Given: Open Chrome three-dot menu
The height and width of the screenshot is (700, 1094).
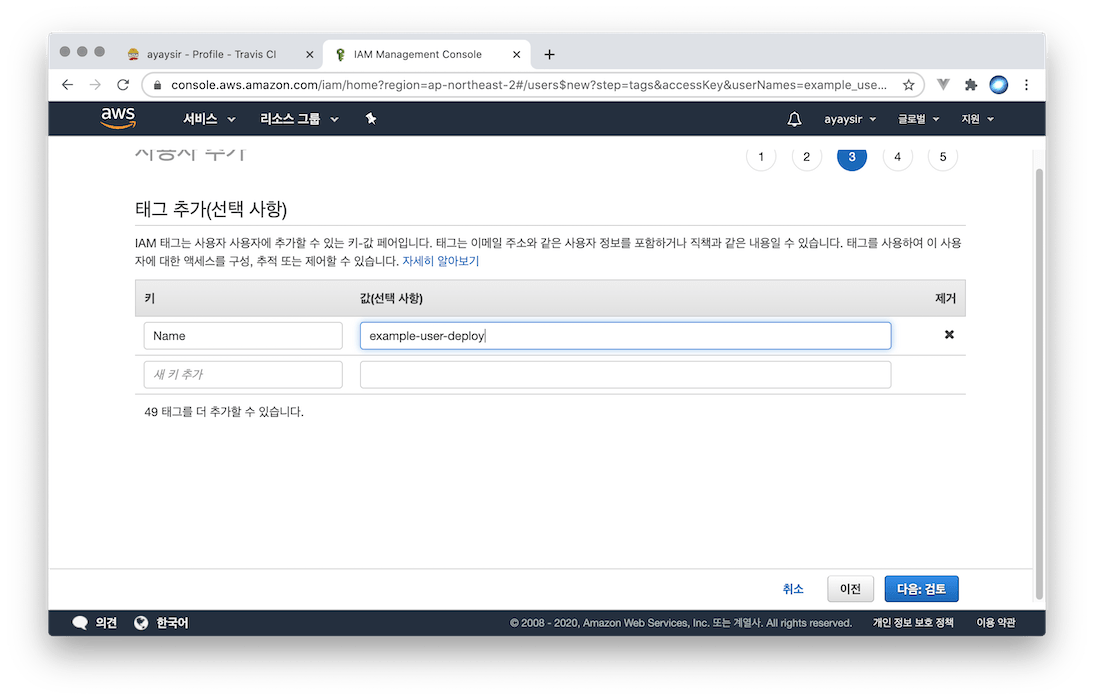Looking at the screenshot, I should click(1026, 85).
